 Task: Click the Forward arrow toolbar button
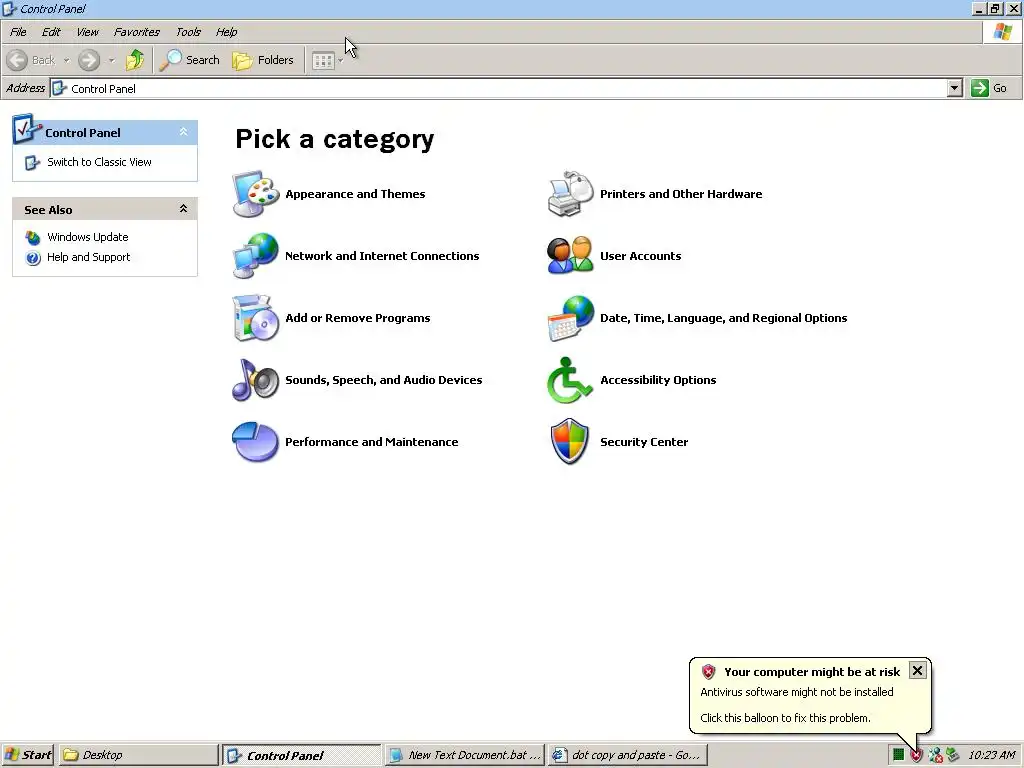coord(89,60)
